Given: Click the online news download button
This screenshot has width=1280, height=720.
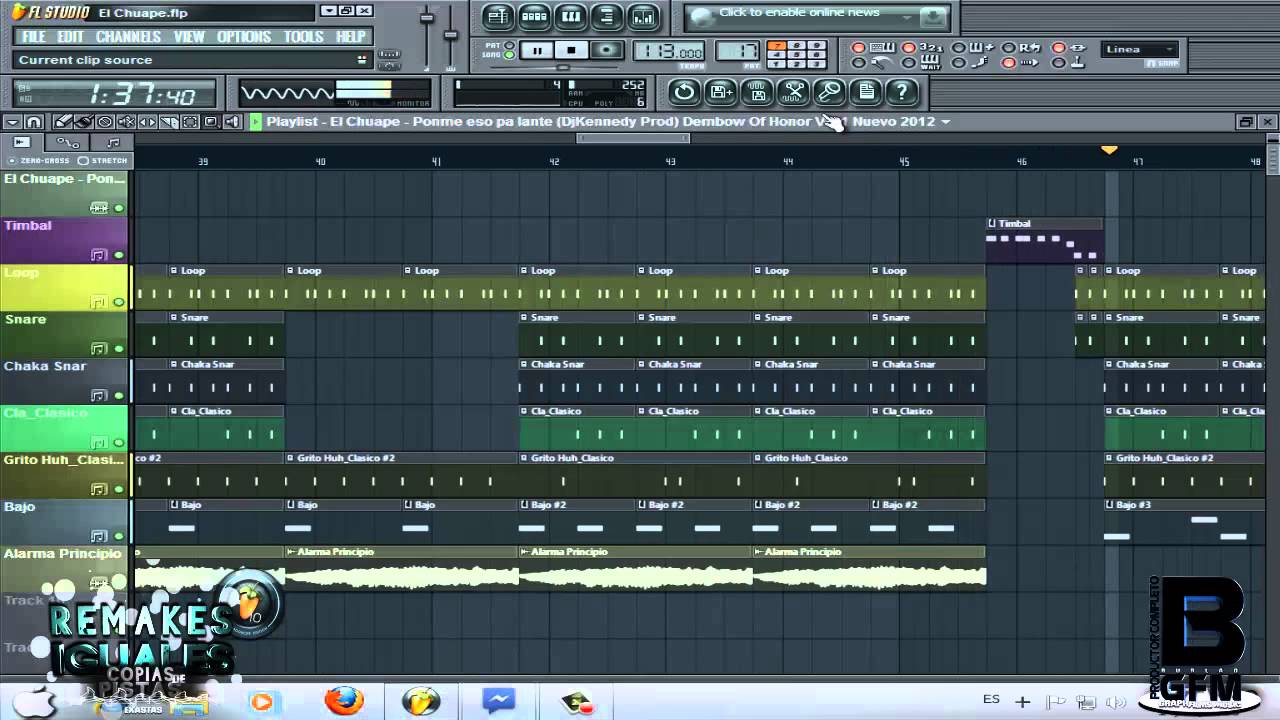Looking at the screenshot, I should pos(932,17).
